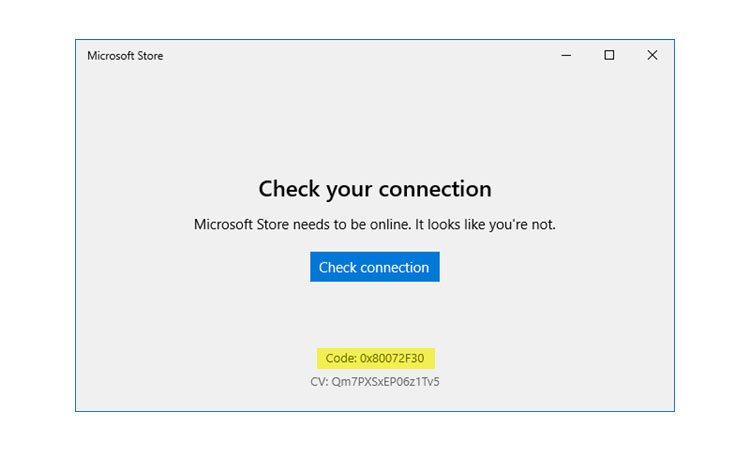This screenshot has width=750, height=450.
Task: Click the Microsoft Store title bar text
Action: point(125,56)
